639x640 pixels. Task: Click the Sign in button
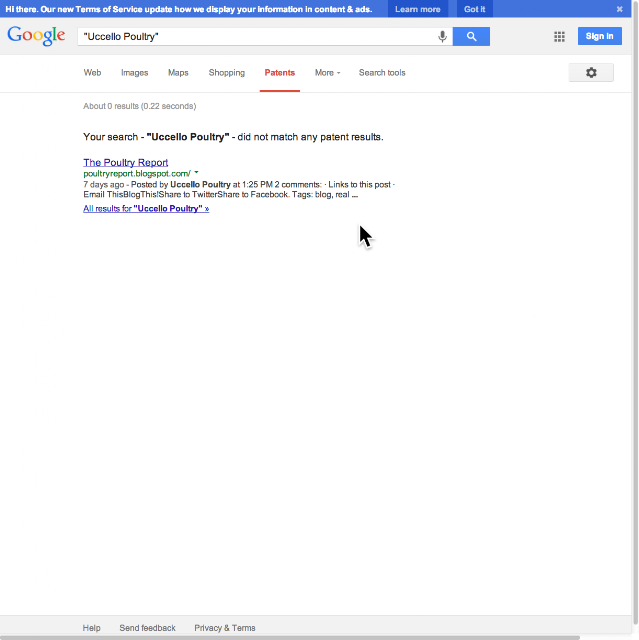coord(599,36)
